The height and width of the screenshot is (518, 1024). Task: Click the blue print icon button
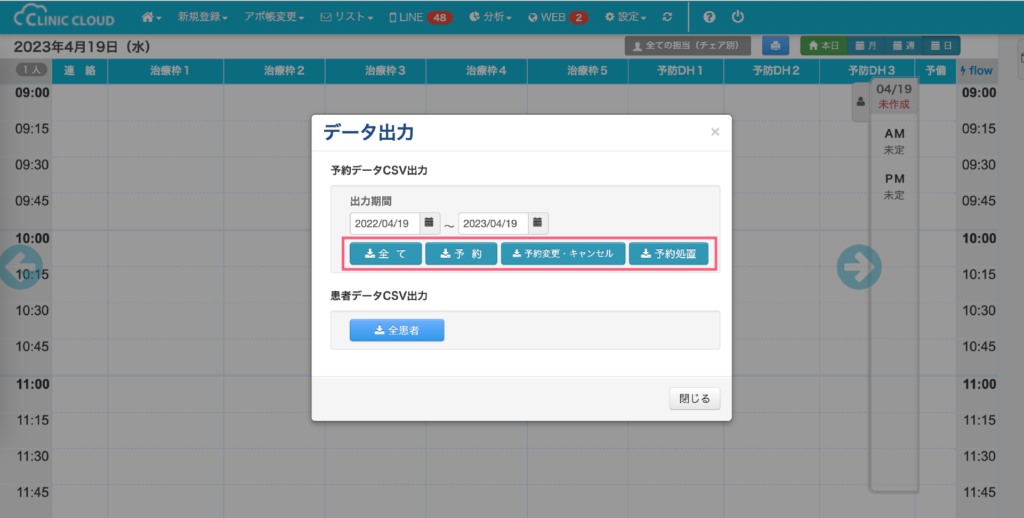coord(774,46)
